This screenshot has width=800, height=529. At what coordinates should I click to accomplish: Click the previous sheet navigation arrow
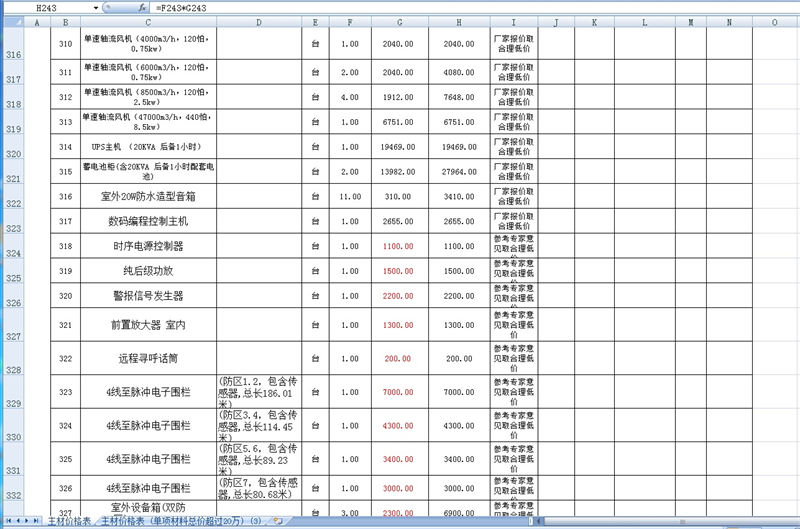17,522
